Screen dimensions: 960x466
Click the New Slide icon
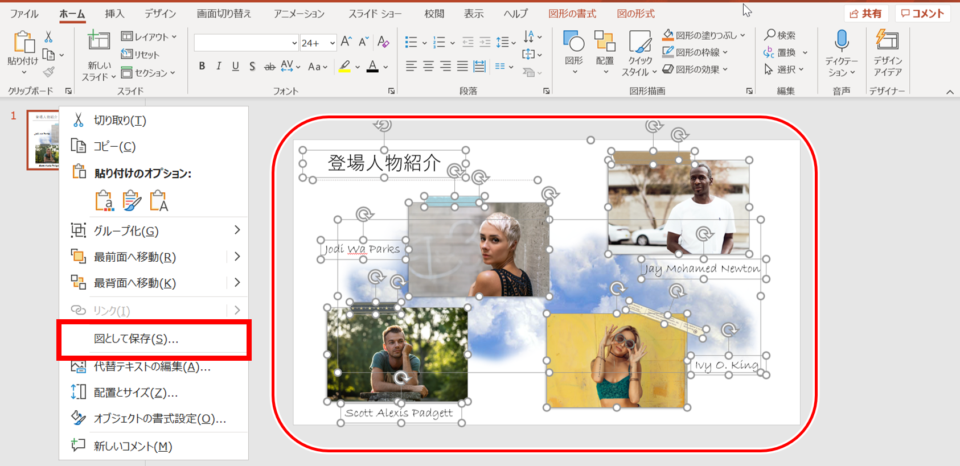(99, 42)
